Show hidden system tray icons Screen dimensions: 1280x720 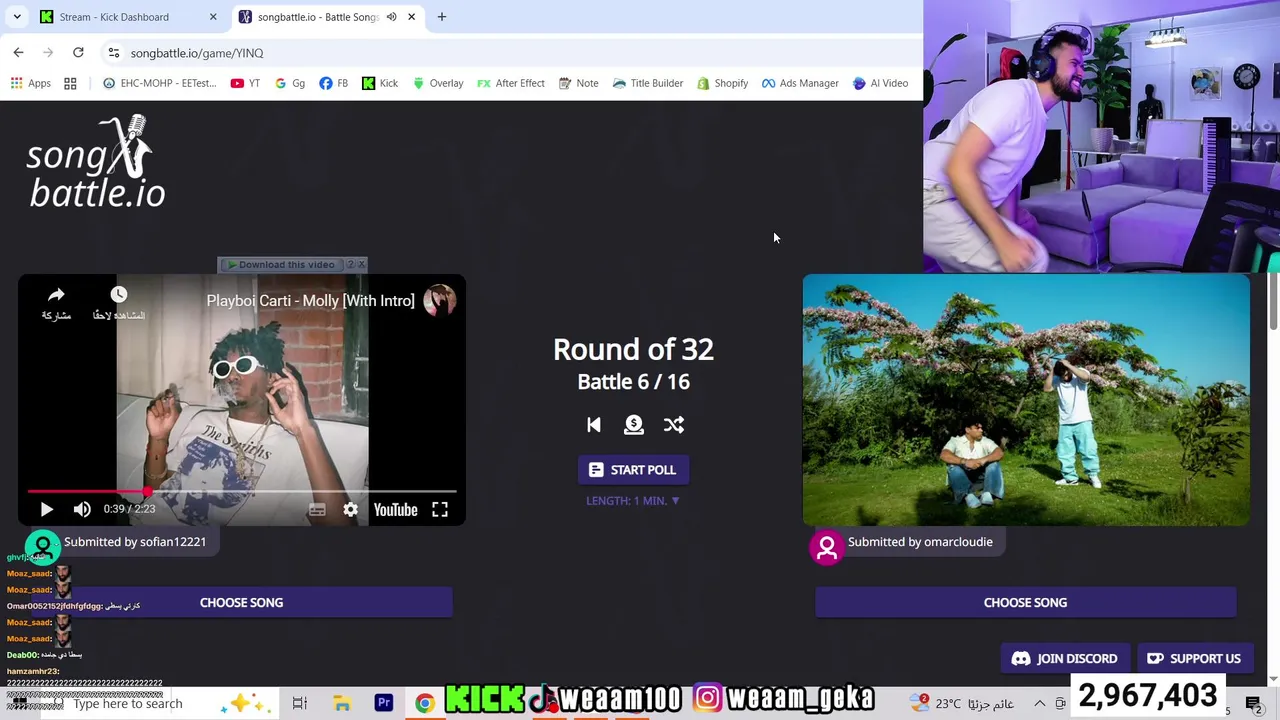pos(1039,704)
